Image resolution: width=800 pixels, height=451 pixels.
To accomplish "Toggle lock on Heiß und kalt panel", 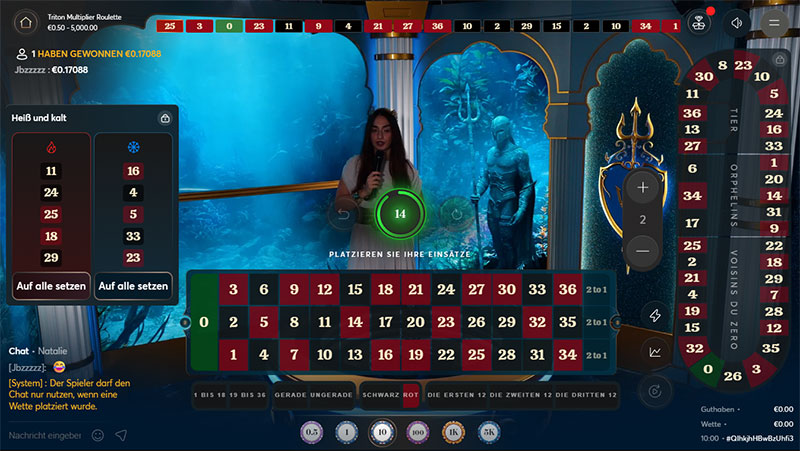I will [x=165, y=118].
